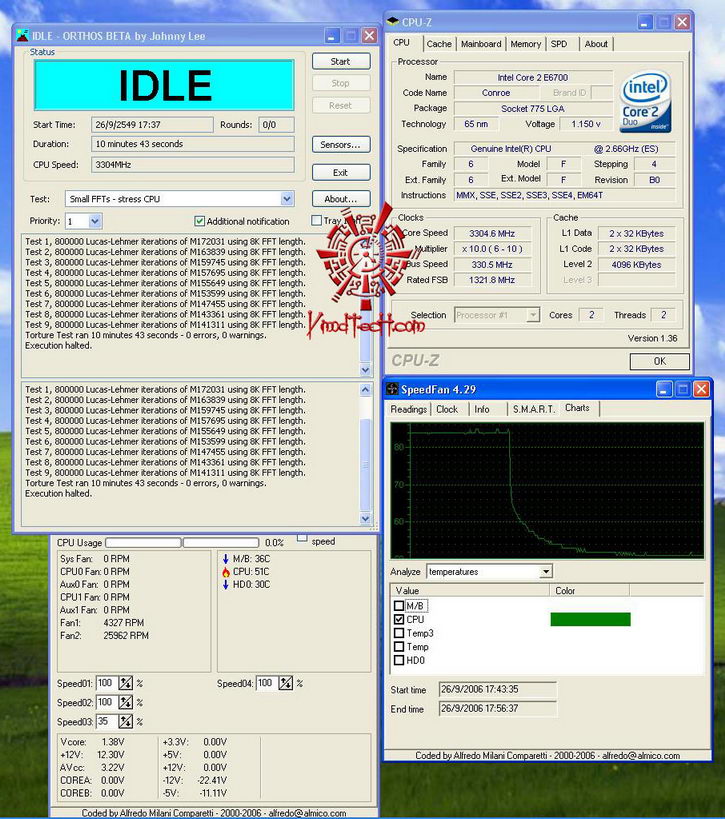Open the S.M.A.R.T. tab in SpeedFan

click(x=533, y=409)
